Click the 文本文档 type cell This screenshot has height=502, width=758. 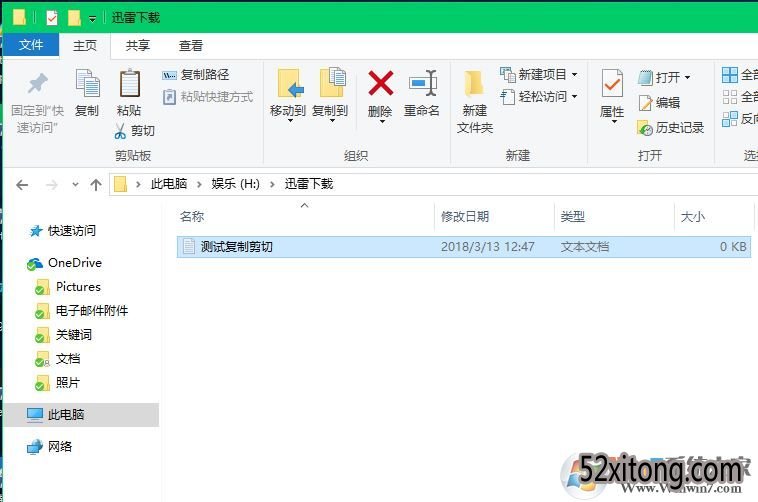pos(585,247)
